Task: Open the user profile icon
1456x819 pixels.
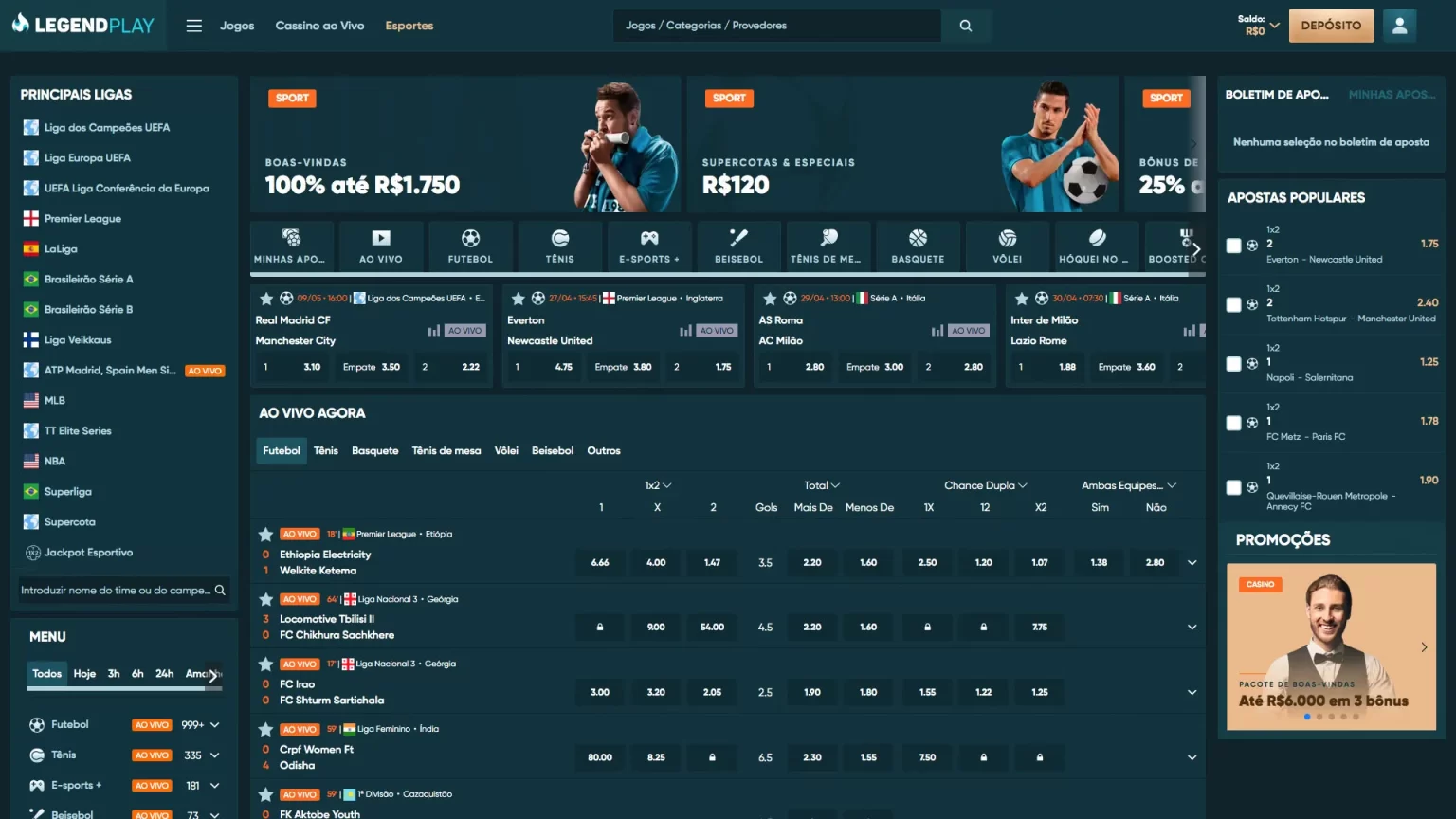Action: 1399,26
